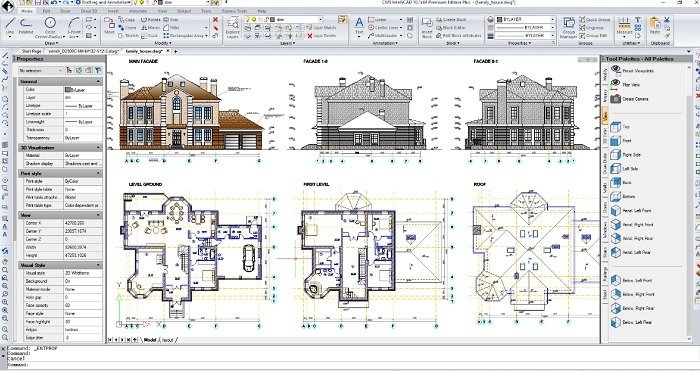This screenshot has width=700, height=371.
Task: Switch to the family_house.dwg tab
Action: (x=145, y=51)
